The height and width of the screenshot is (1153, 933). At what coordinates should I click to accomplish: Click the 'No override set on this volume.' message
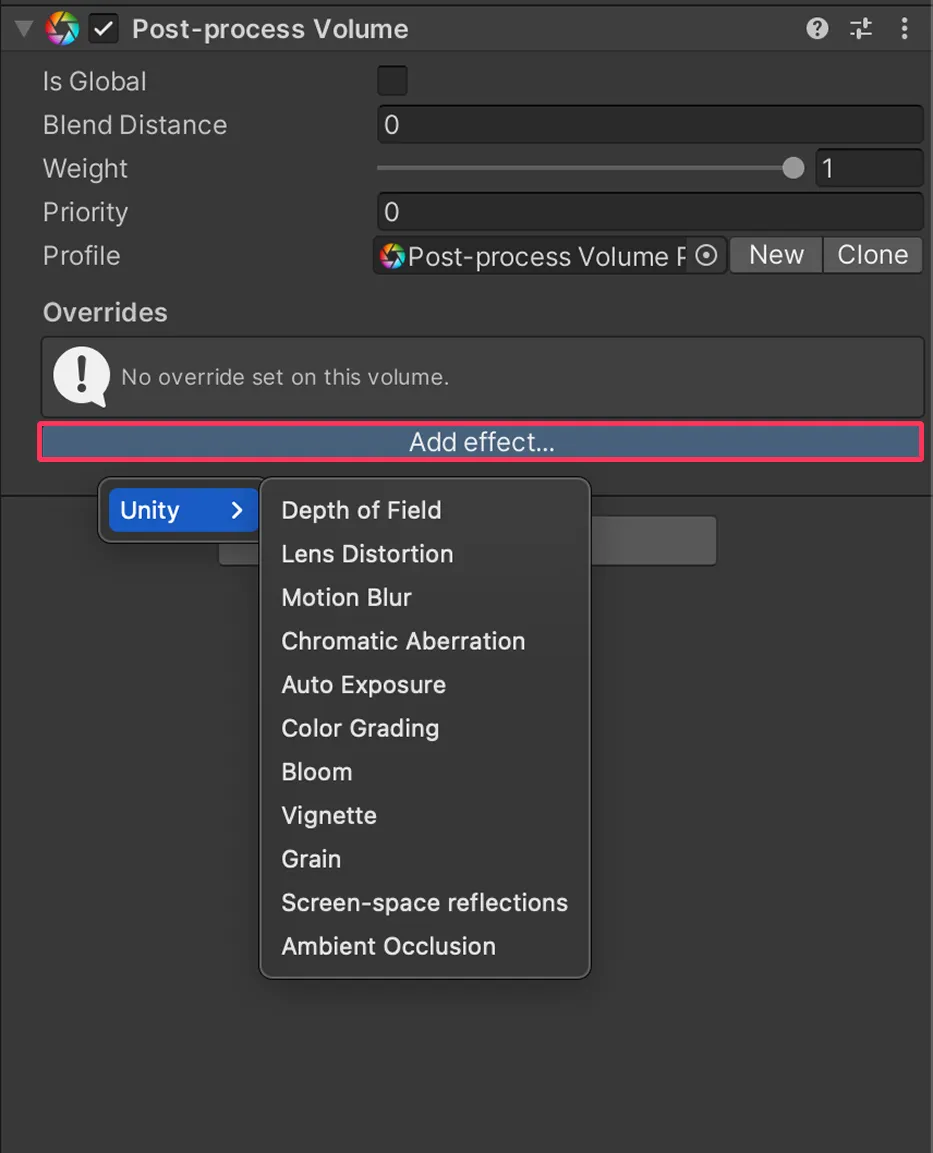(x=285, y=377)
